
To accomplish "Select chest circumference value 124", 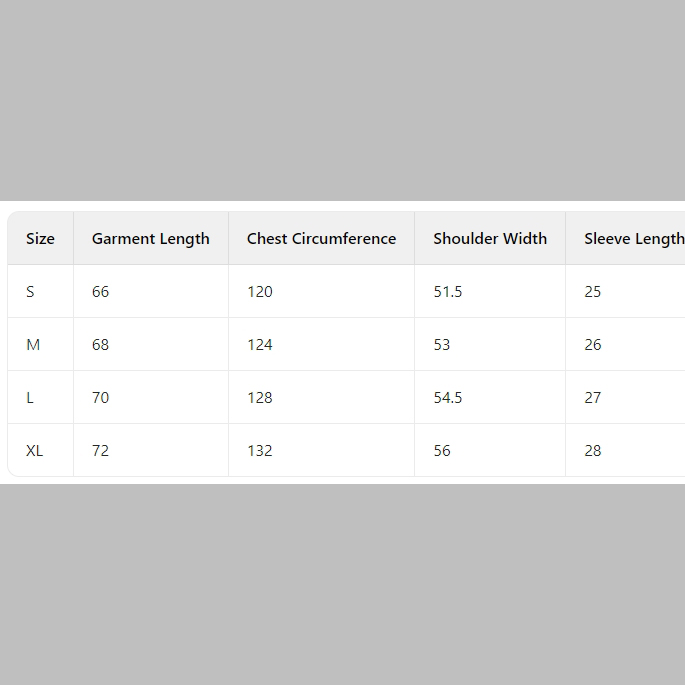I will 260,345.
